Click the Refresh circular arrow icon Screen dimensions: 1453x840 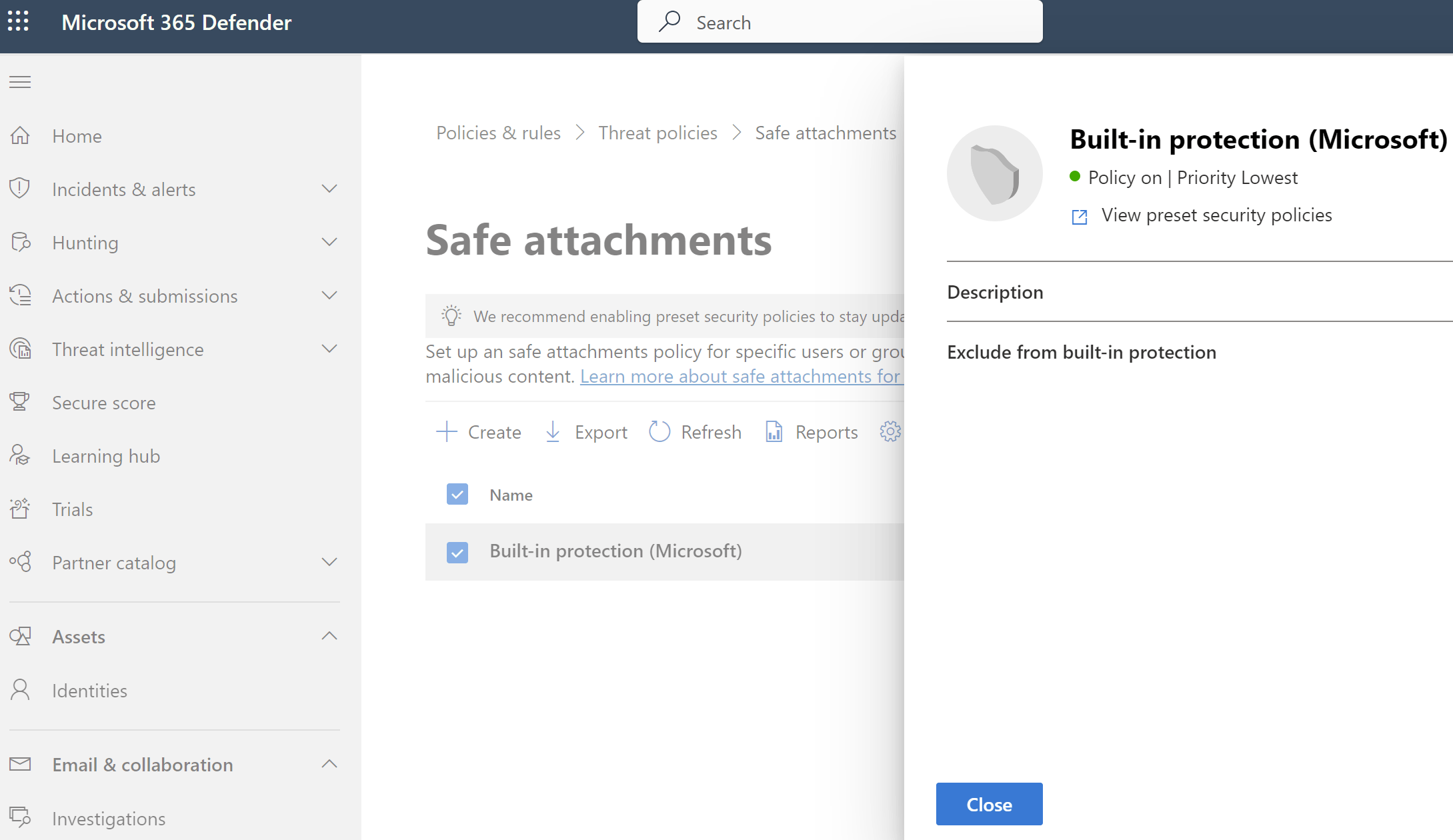[659, 432]
